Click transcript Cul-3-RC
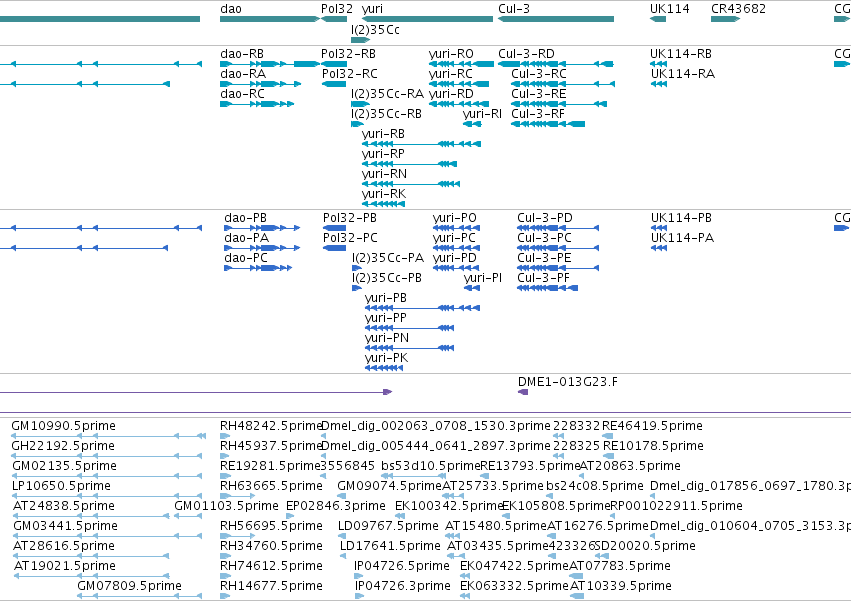851x601 pixels. (539, 74)
